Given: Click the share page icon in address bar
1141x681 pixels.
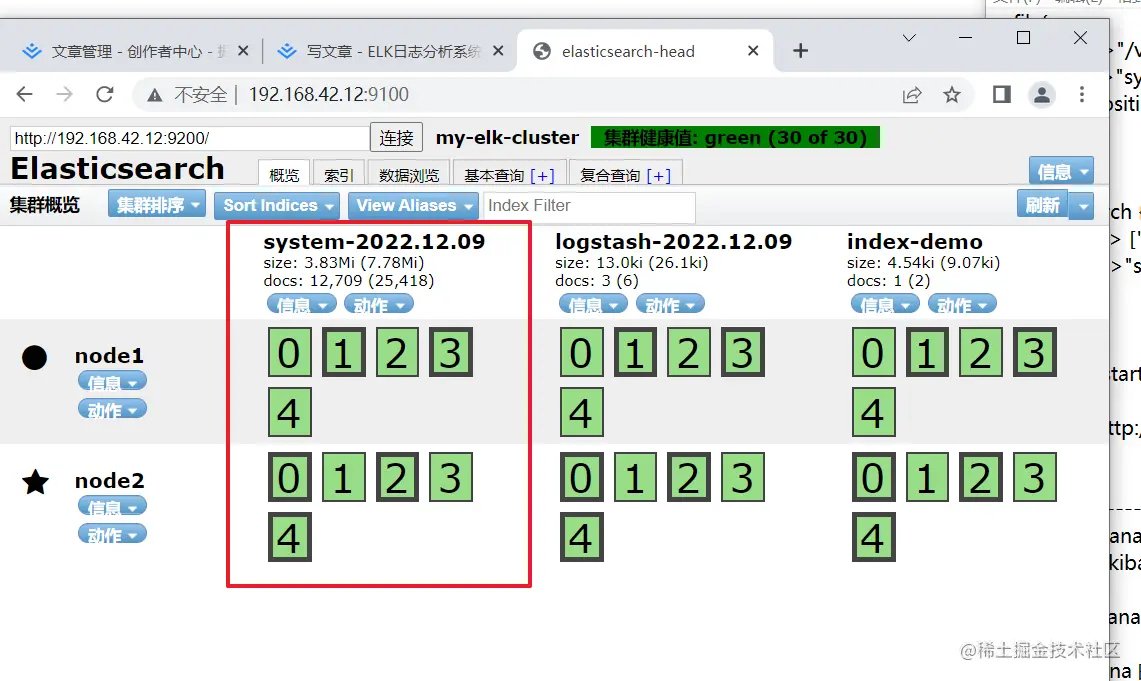Looking at the screenshot, I should tap(912, 95).
